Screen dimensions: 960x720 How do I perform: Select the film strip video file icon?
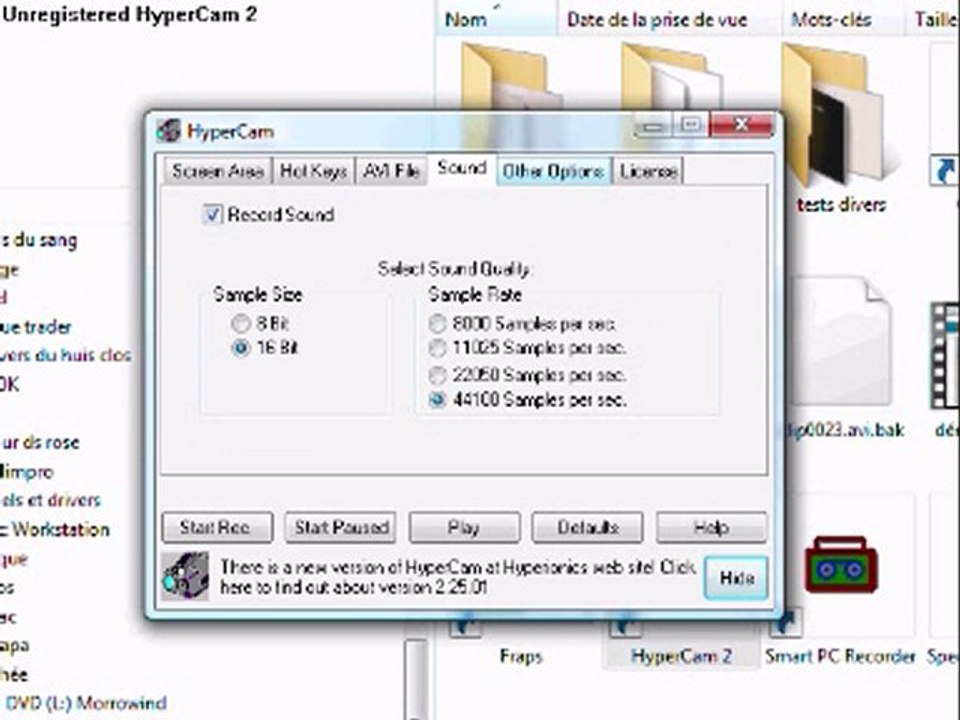click(945, 355)
